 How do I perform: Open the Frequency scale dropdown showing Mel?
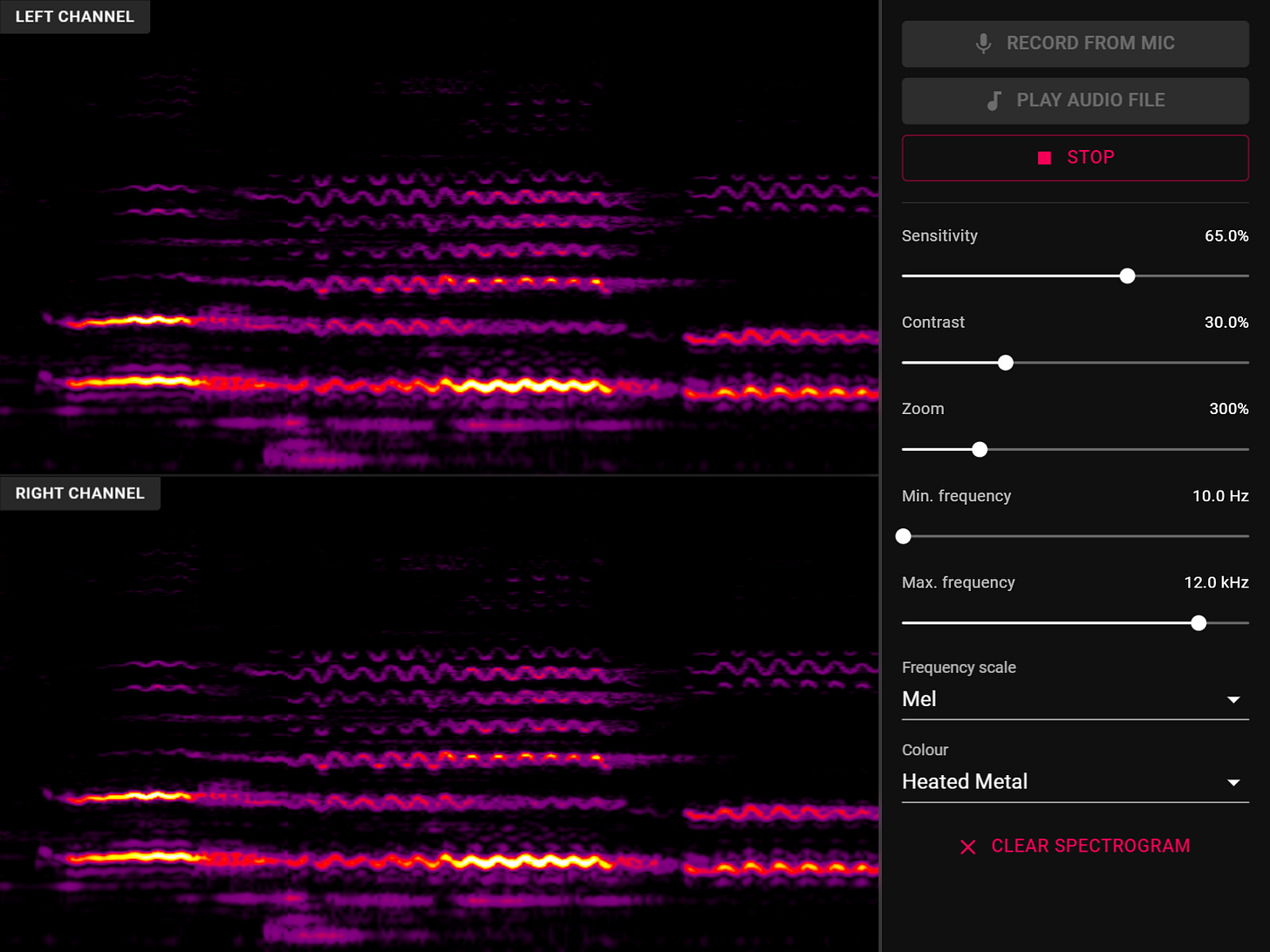click(x=1075, y=698)
